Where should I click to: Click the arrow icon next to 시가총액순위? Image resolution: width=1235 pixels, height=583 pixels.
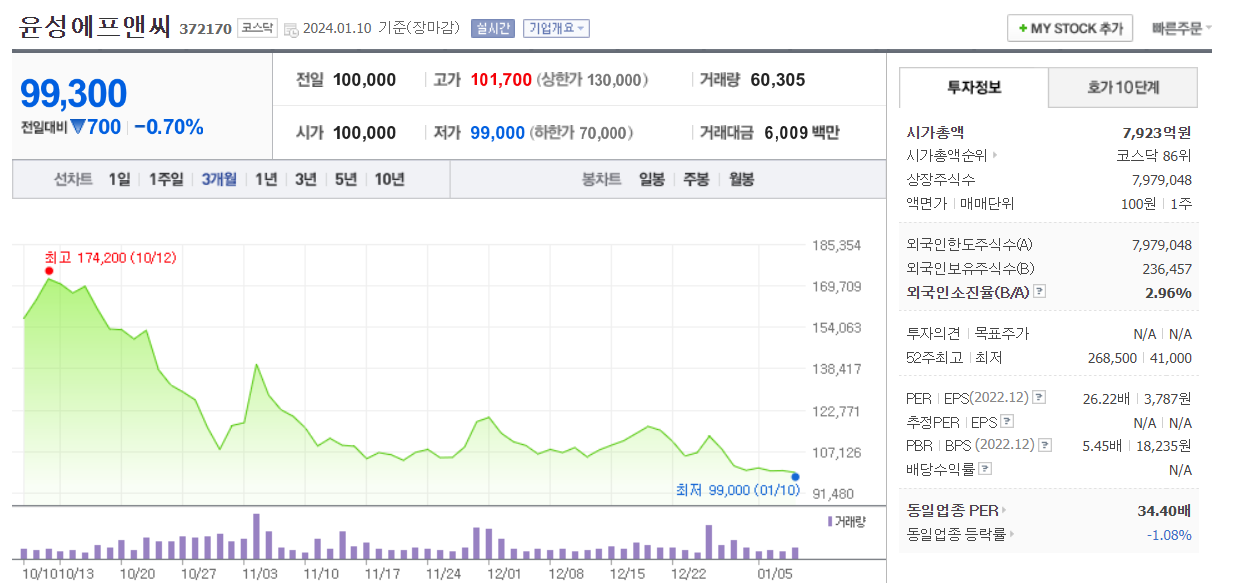point(995,156)
